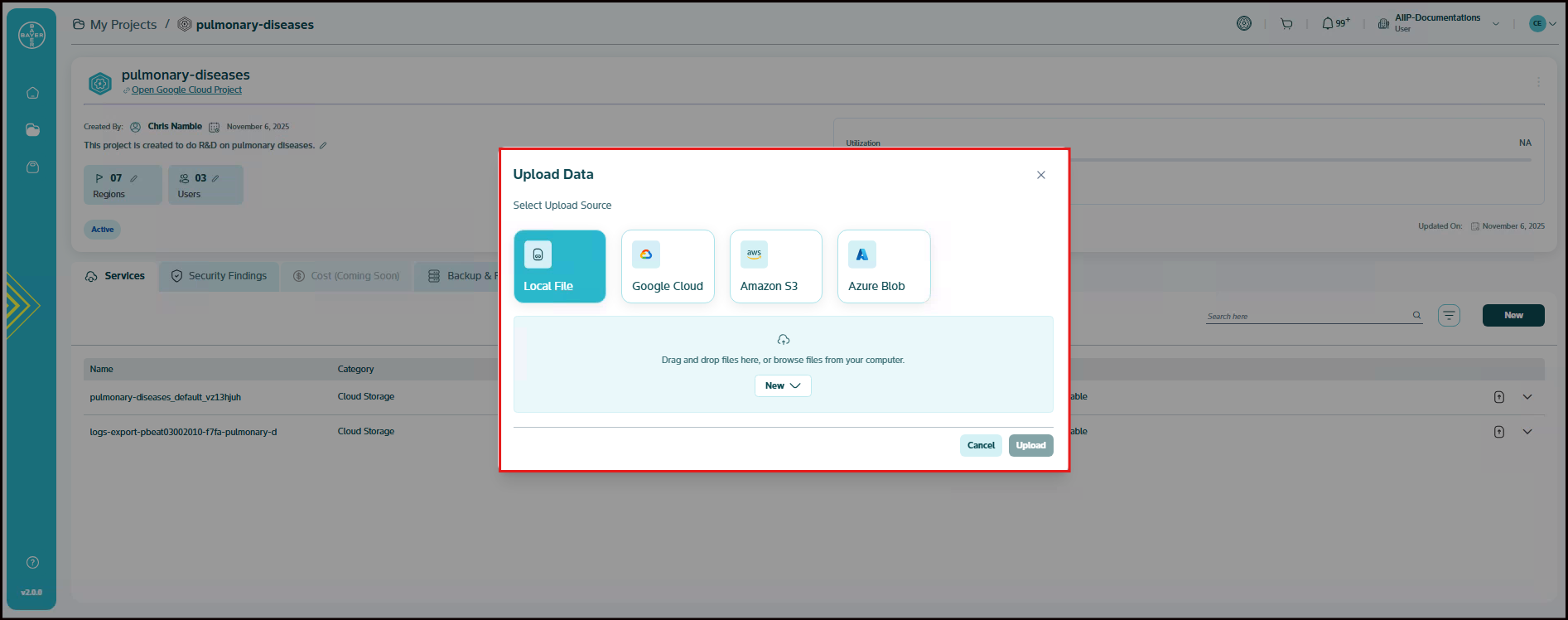Click the Search here input field
1568x620 pixels.
point(1306,317)
